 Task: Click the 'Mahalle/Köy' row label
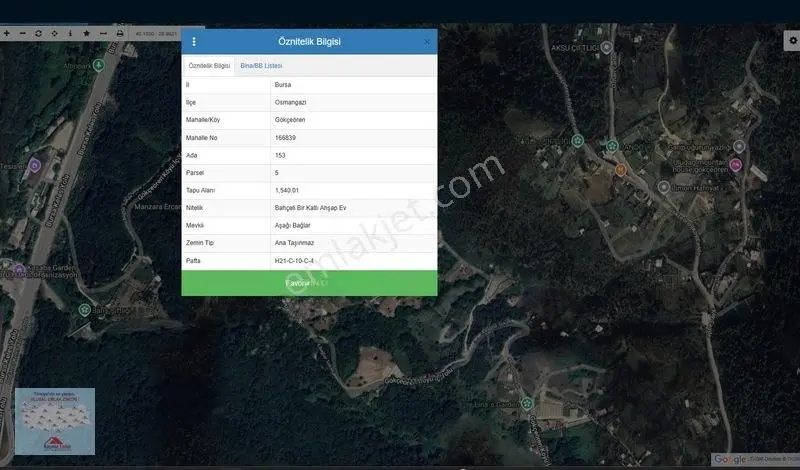tap(203, 120)
